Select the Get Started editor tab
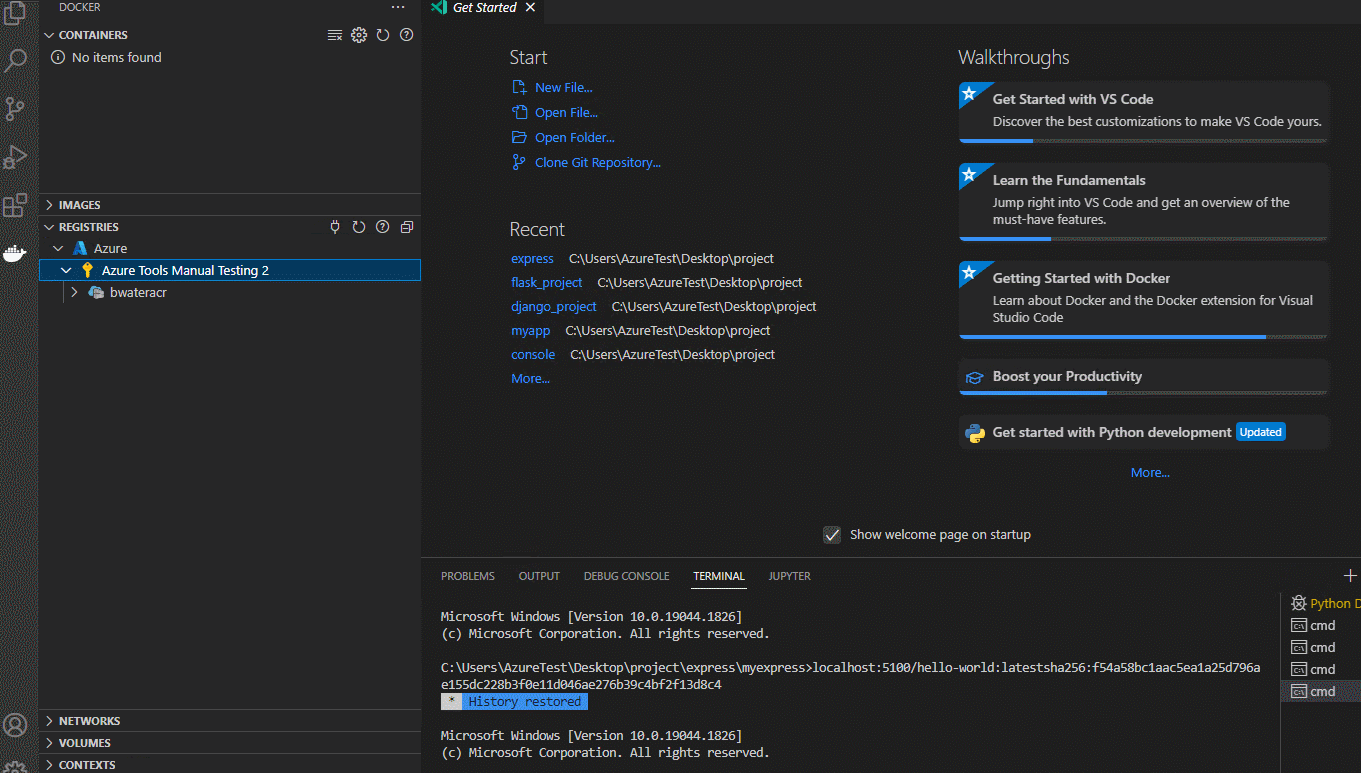The image size is (1361, 773). click(x=483, y=8)
